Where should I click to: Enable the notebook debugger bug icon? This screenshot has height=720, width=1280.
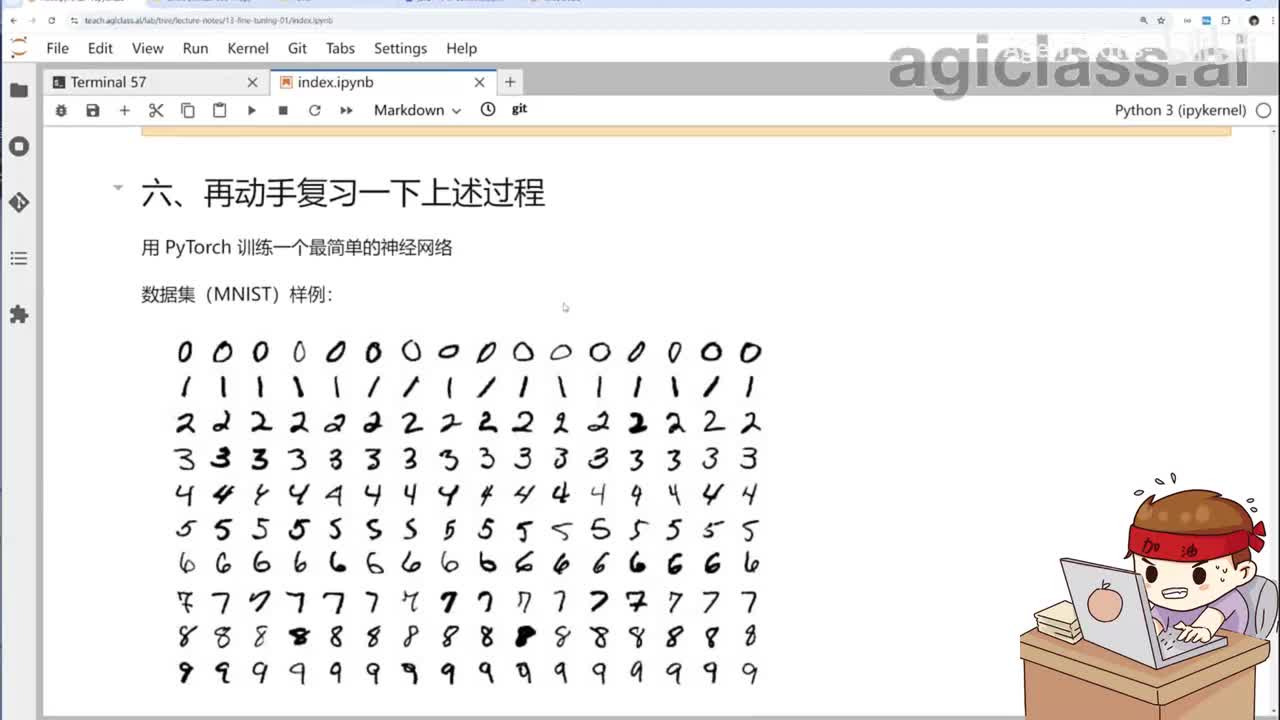(61, 110)
